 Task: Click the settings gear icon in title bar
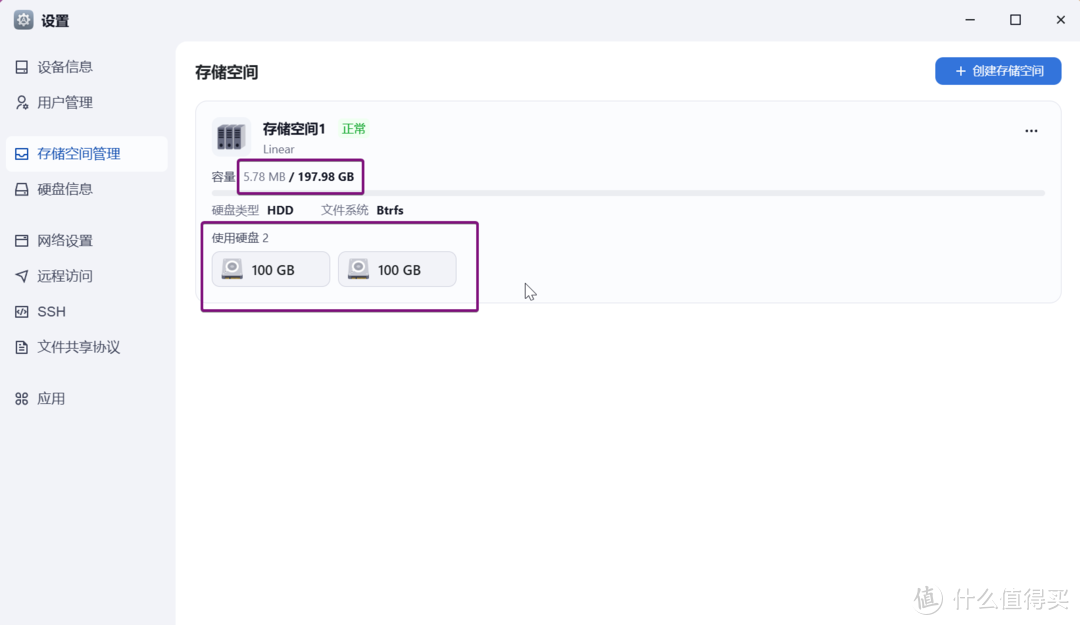pos(23,20)
